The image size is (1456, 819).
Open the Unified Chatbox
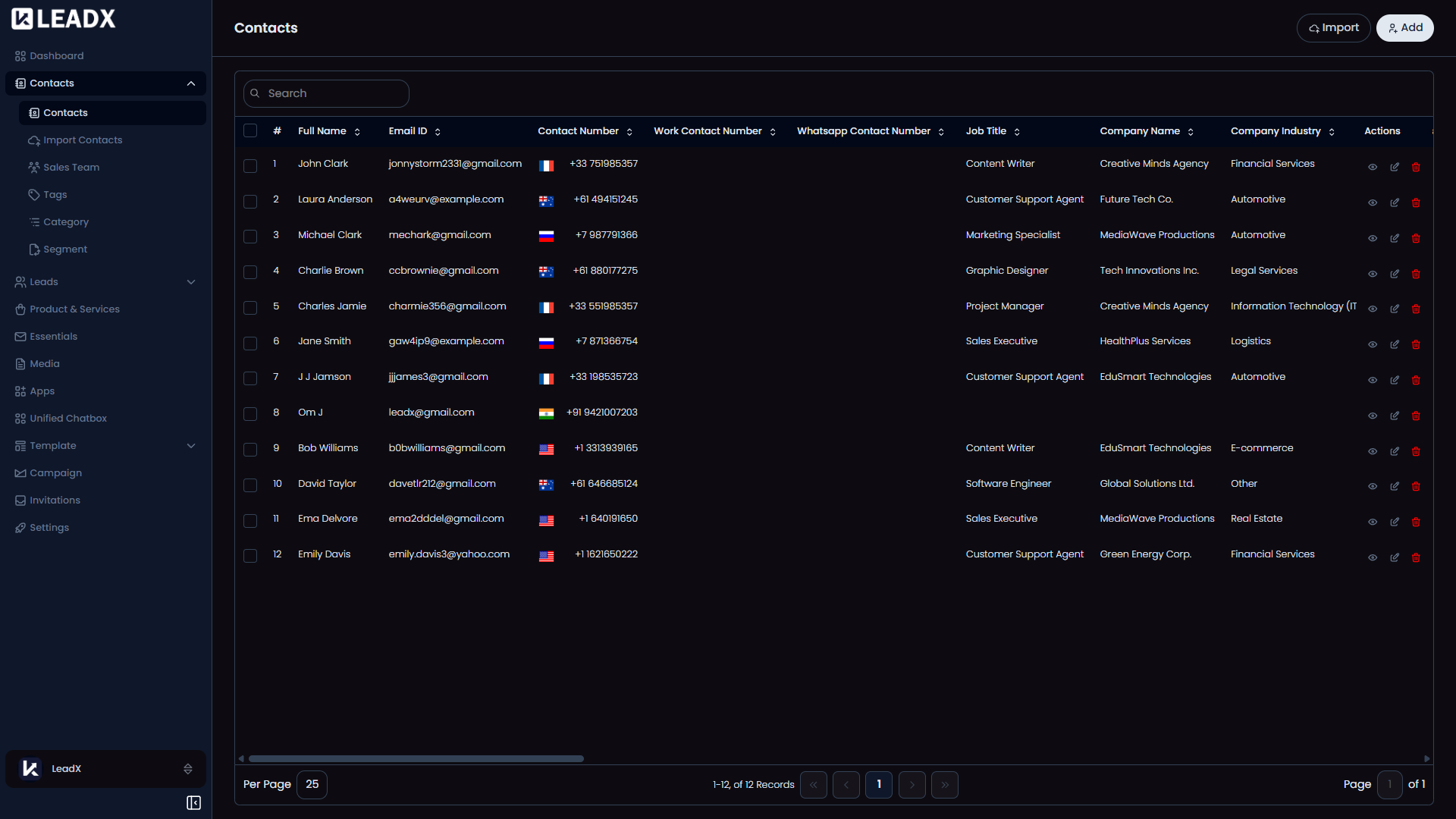(x=68, y=418)
